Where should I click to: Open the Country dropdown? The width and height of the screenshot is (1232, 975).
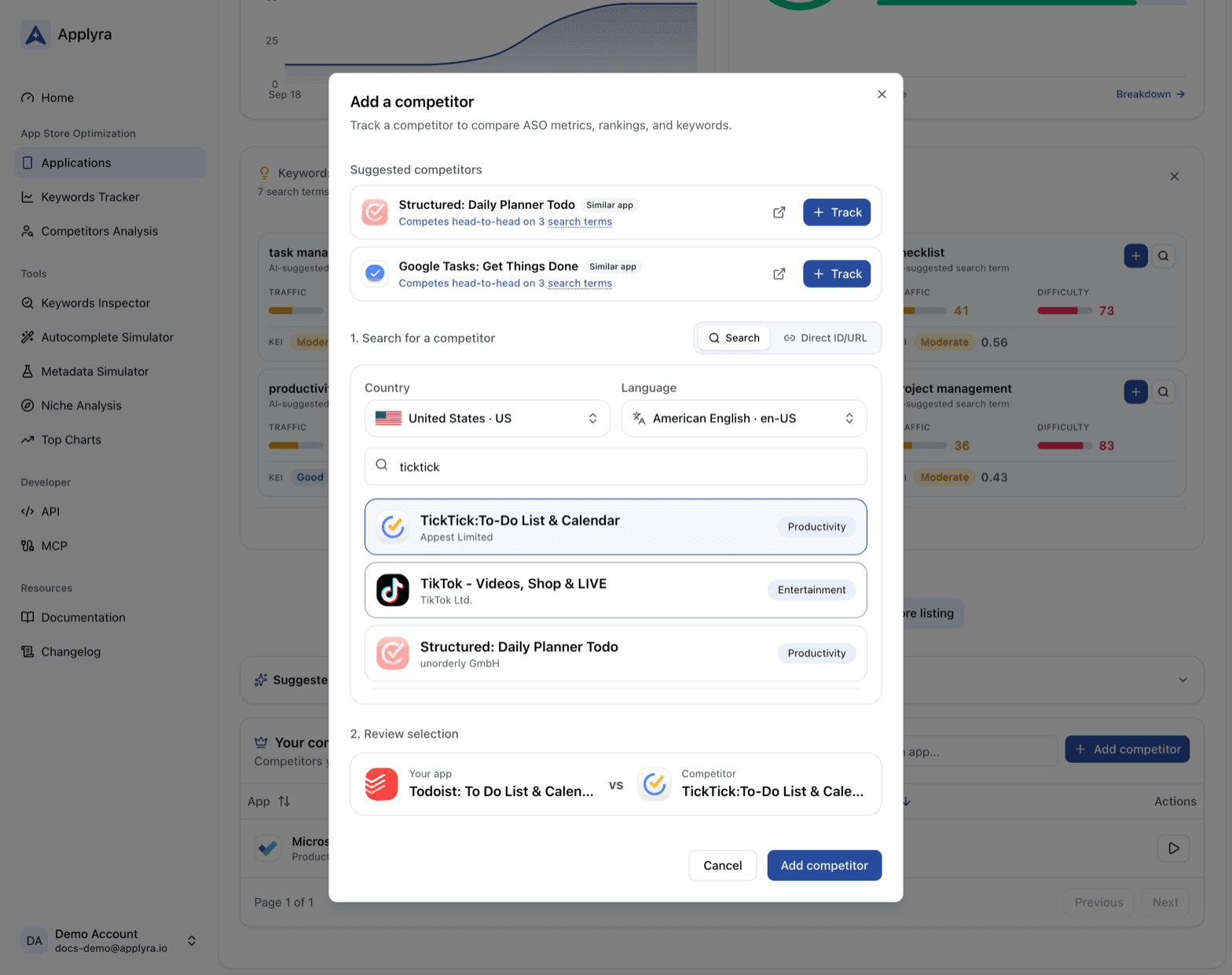pyautogui.click(x=487, y=419)
